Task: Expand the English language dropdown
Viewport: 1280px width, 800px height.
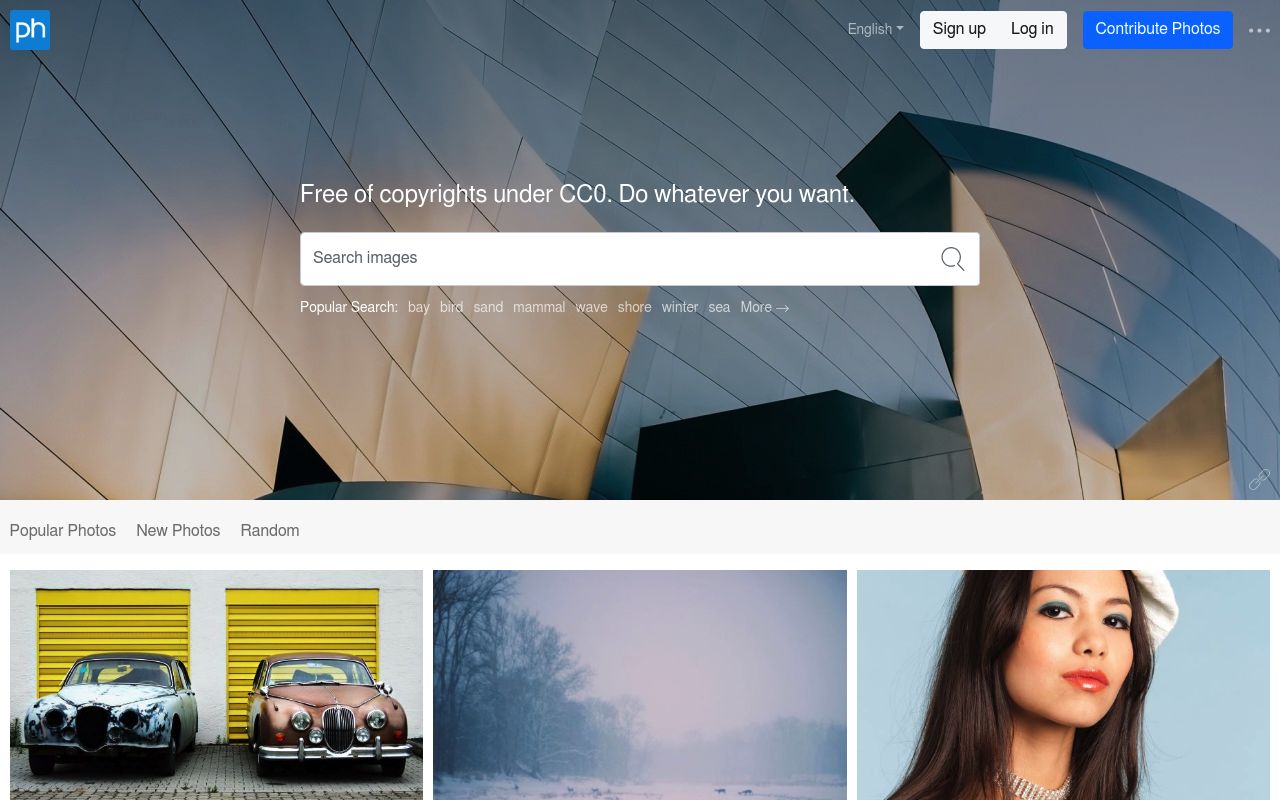Action: pyautogui.click(x=875, y=29)
